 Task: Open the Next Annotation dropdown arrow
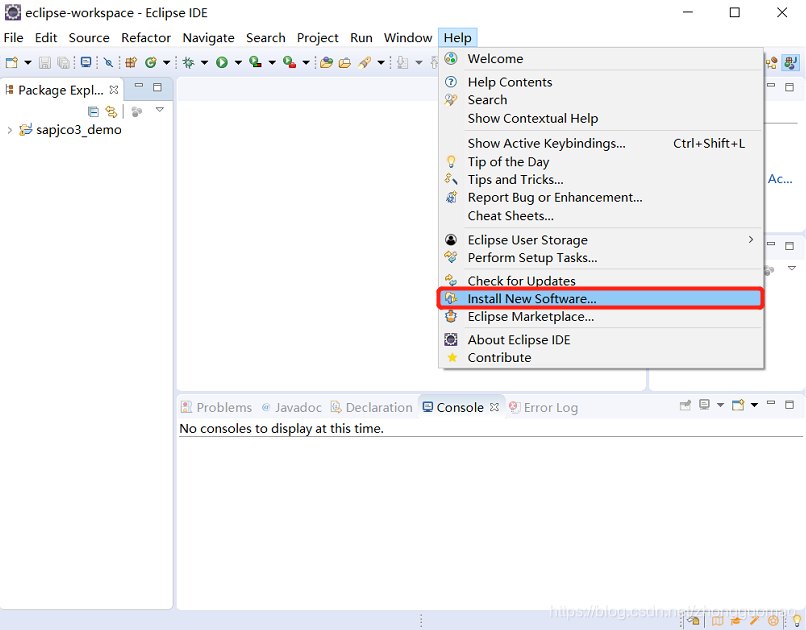click(419, 63)
